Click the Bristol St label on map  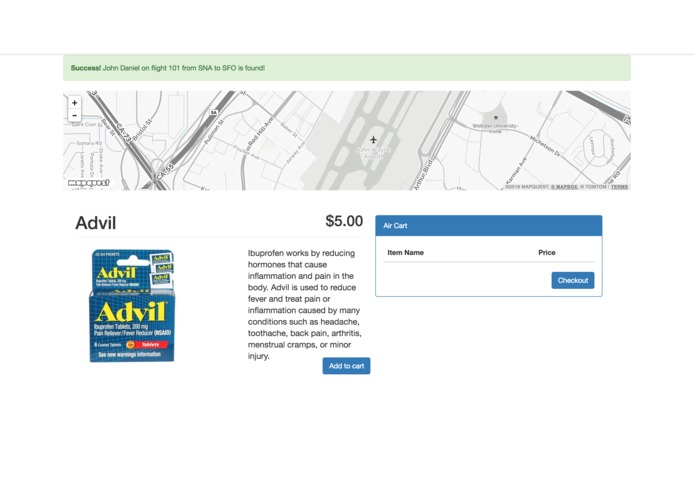point(142,129)
